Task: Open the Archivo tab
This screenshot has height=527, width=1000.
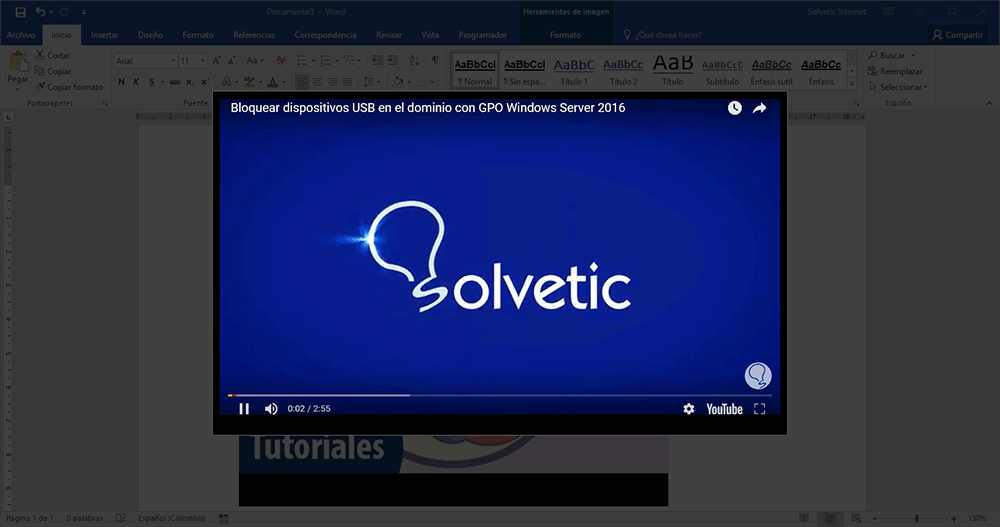Action: (21, 35)
